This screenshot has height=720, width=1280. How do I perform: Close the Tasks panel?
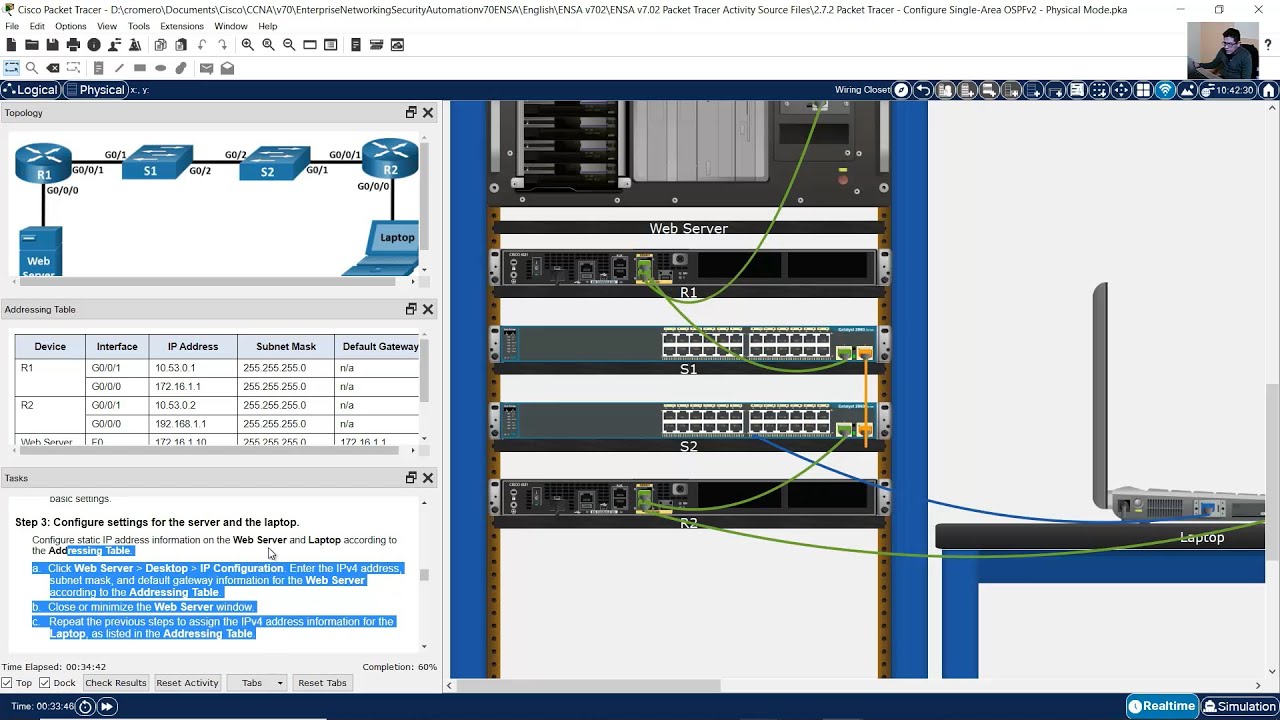428,478
